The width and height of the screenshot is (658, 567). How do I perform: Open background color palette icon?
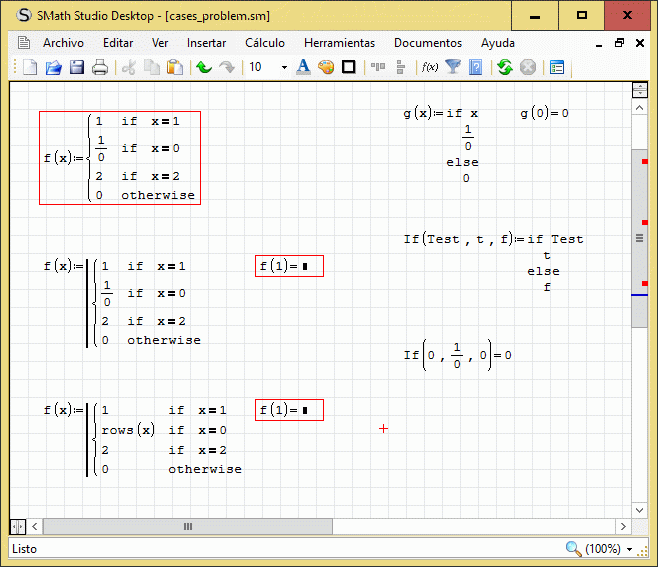[326, 67]
